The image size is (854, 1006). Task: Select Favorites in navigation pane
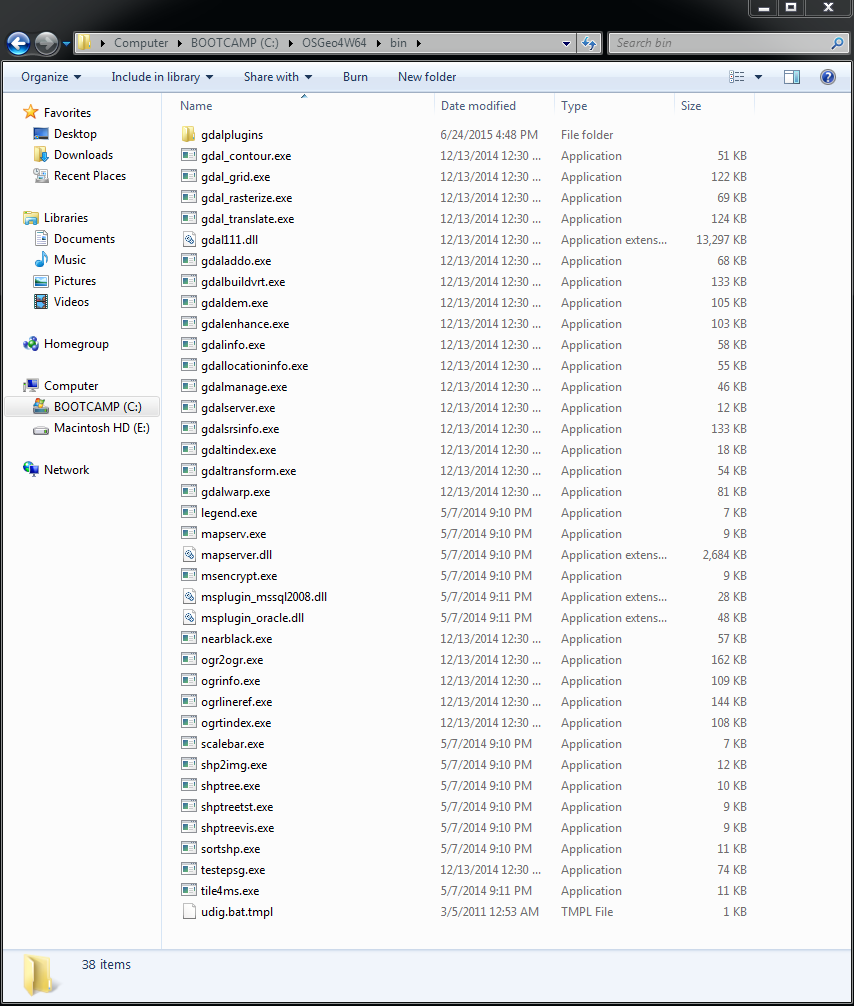pyautogui.click(x=67, y=112)
